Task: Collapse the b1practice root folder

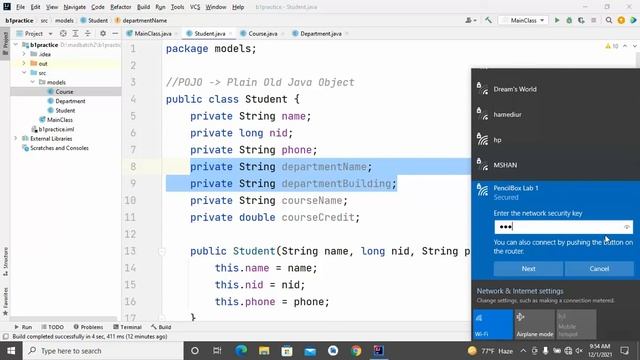Action: pos(16,44)
